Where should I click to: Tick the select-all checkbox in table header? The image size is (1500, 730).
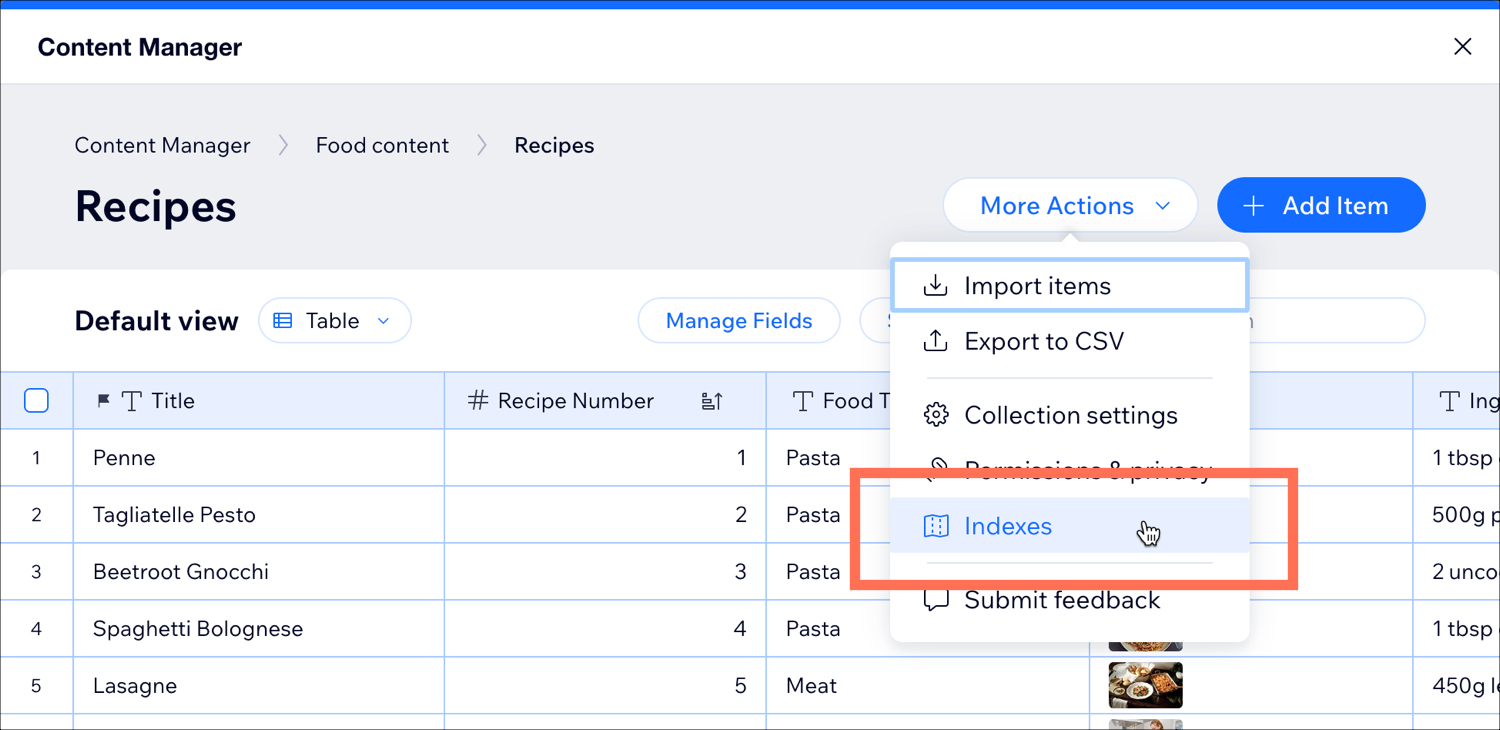click(x=36, y=401)
